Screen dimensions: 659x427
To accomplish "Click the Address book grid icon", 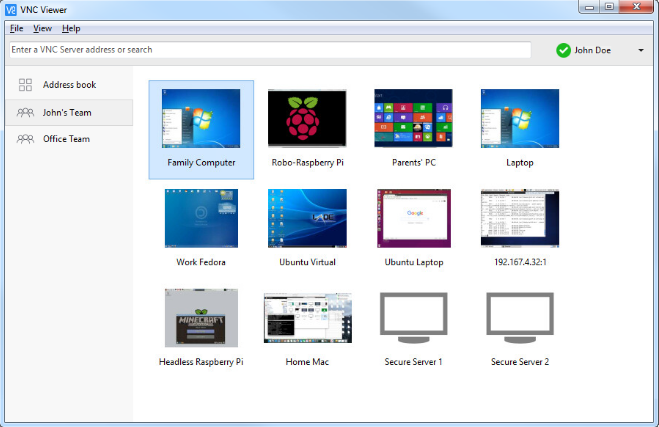I will pyautogui.click(x=25, y=84).
